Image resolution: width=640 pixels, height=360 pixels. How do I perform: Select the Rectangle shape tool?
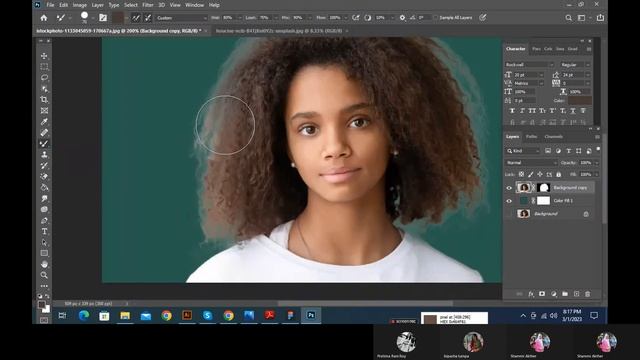[44, 253]
